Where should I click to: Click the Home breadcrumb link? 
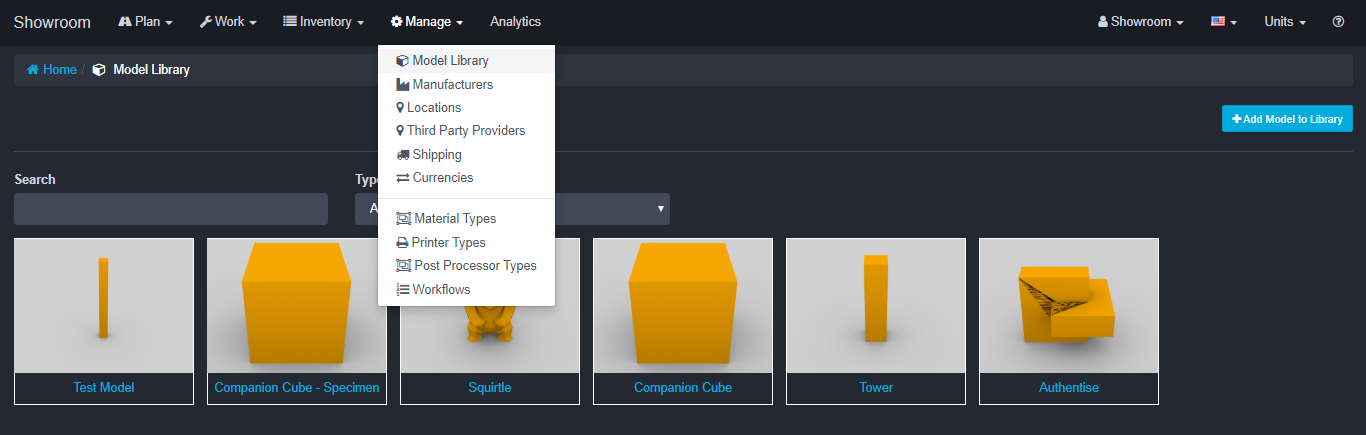pyautogui.click(x=52, y=70)
